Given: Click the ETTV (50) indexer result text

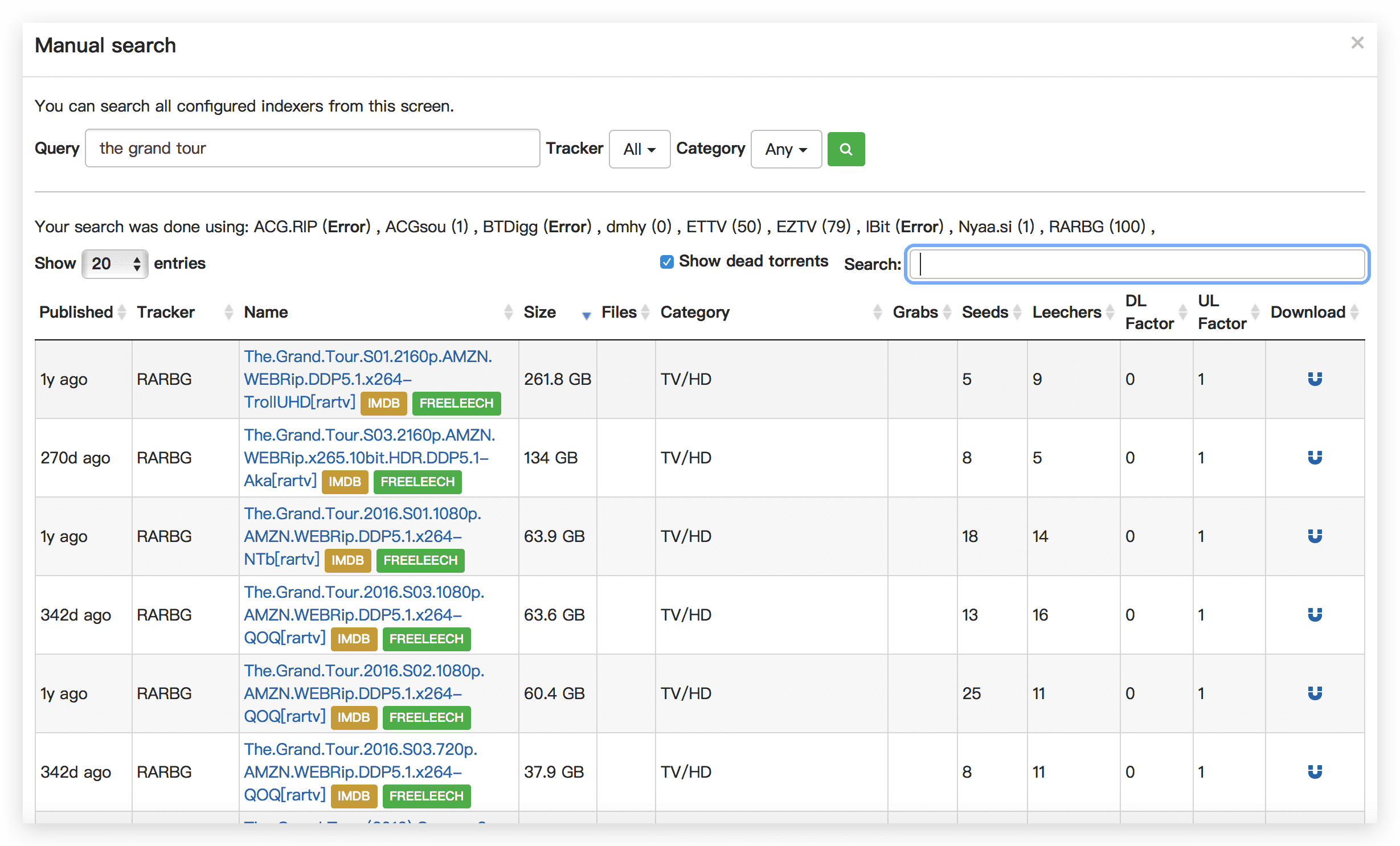Looking at the screenshot, I should (x=724, y=227).
